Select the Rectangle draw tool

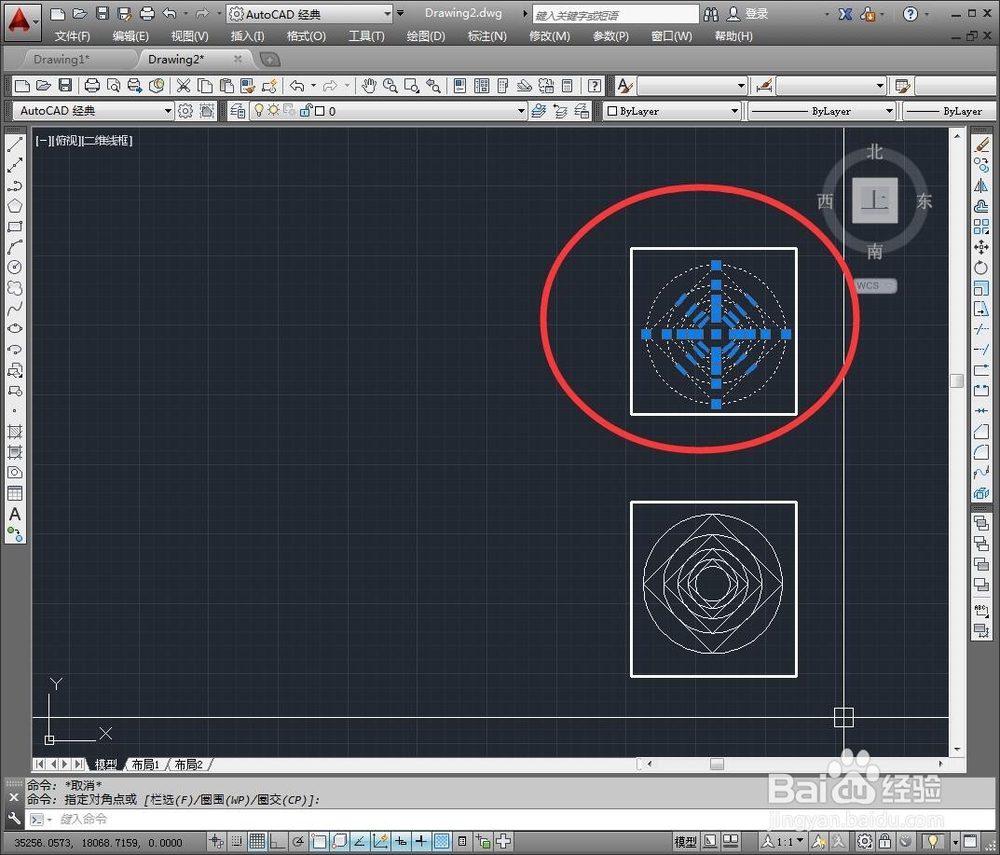pyautogui.click(x=15, y=226)
